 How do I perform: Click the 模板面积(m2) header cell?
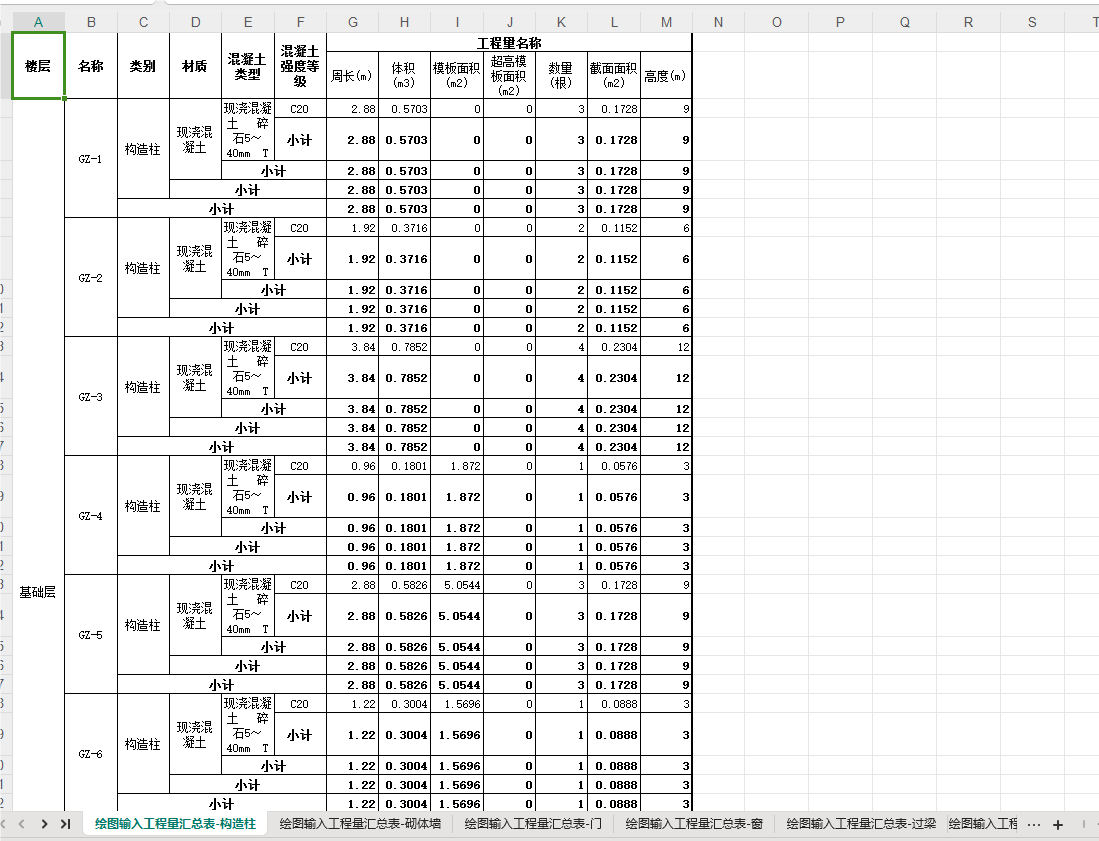(x=457, y=75)
